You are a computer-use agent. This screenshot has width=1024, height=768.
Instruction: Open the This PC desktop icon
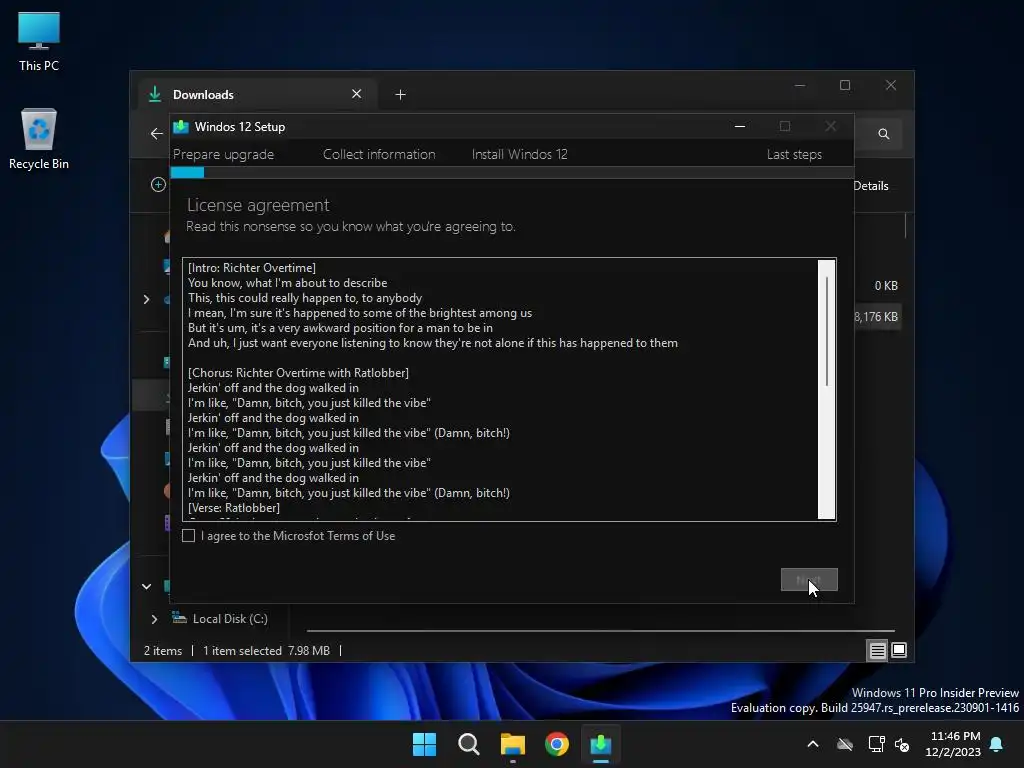point(39,41)
